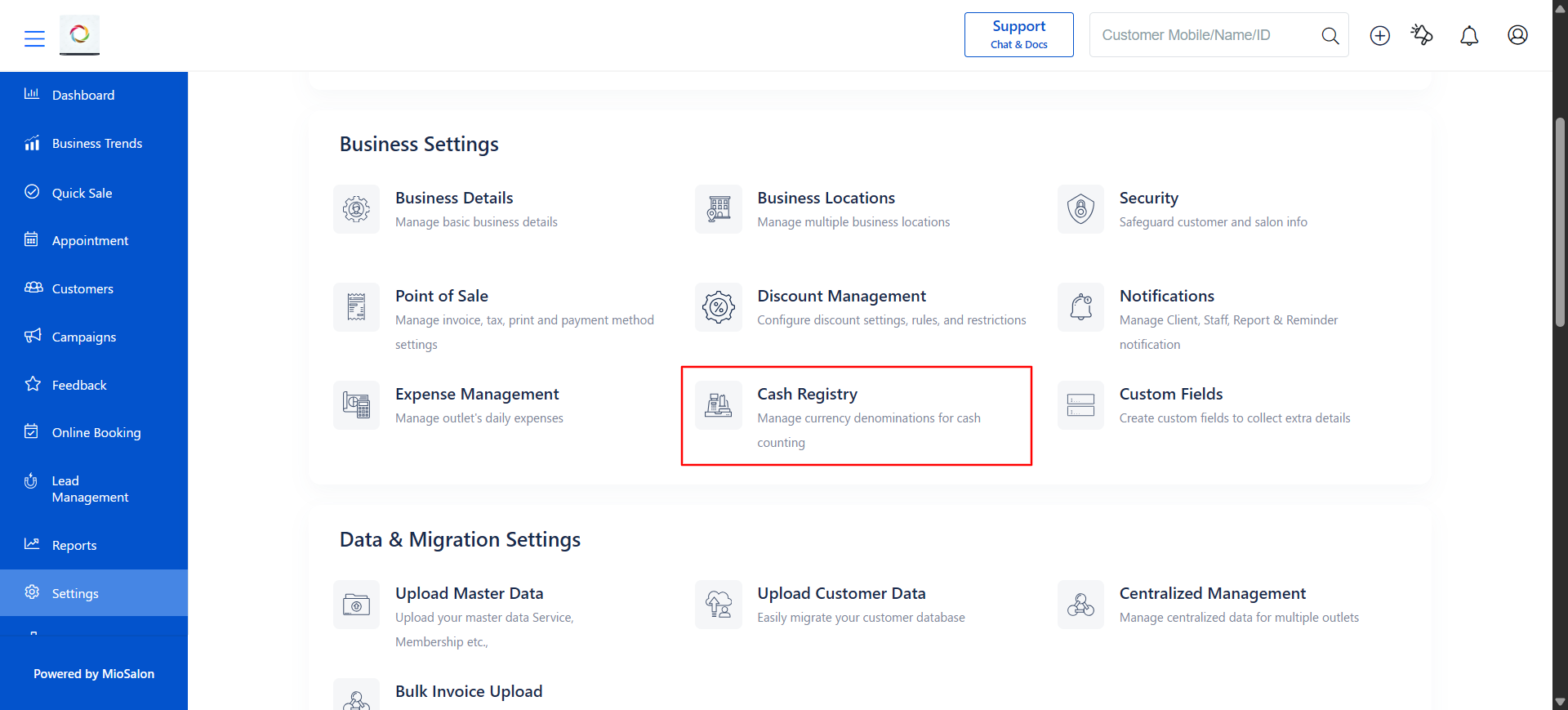
Task: Click the MioSalon colorful logo
Action: [80, 34]
